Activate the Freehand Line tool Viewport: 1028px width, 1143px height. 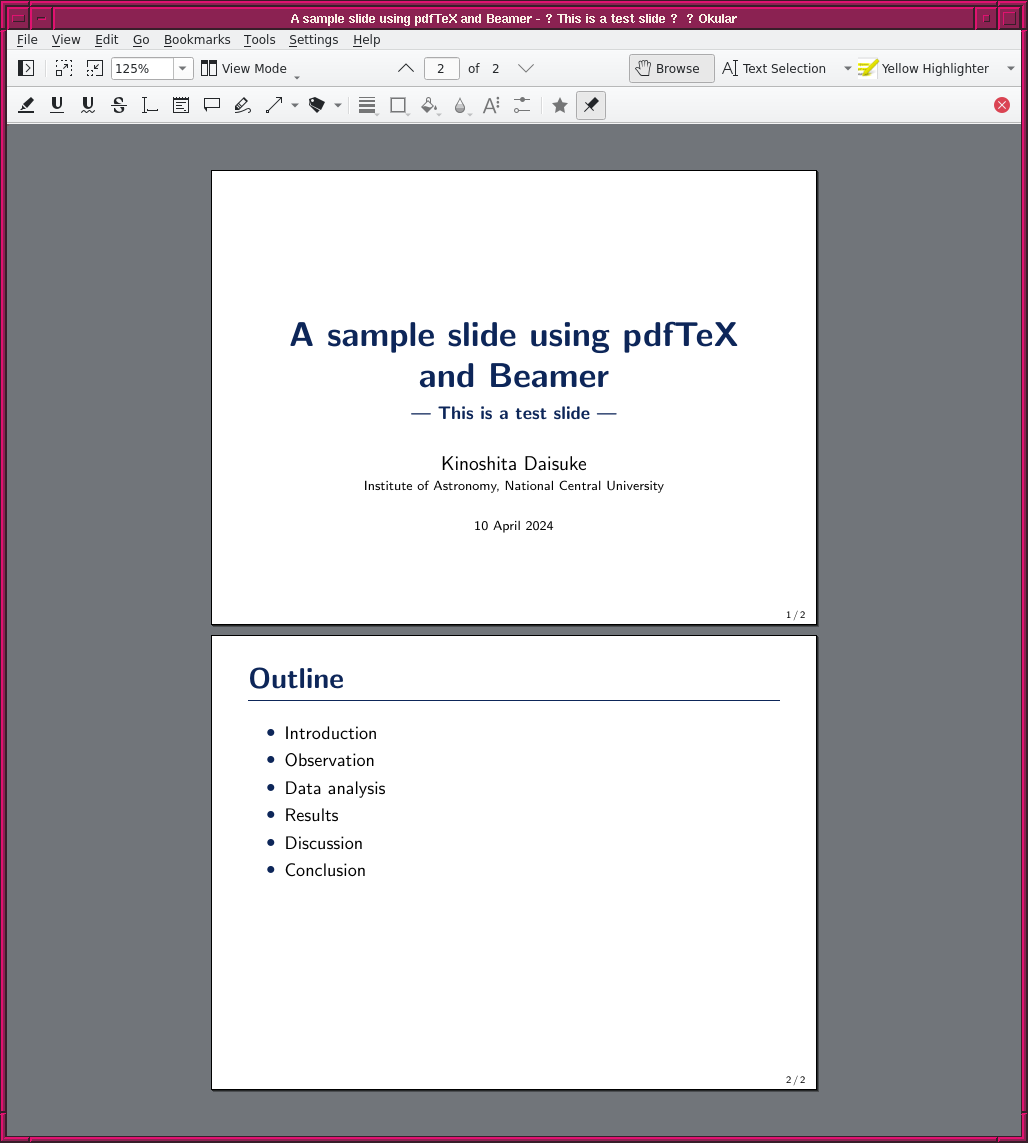[242, 105]
